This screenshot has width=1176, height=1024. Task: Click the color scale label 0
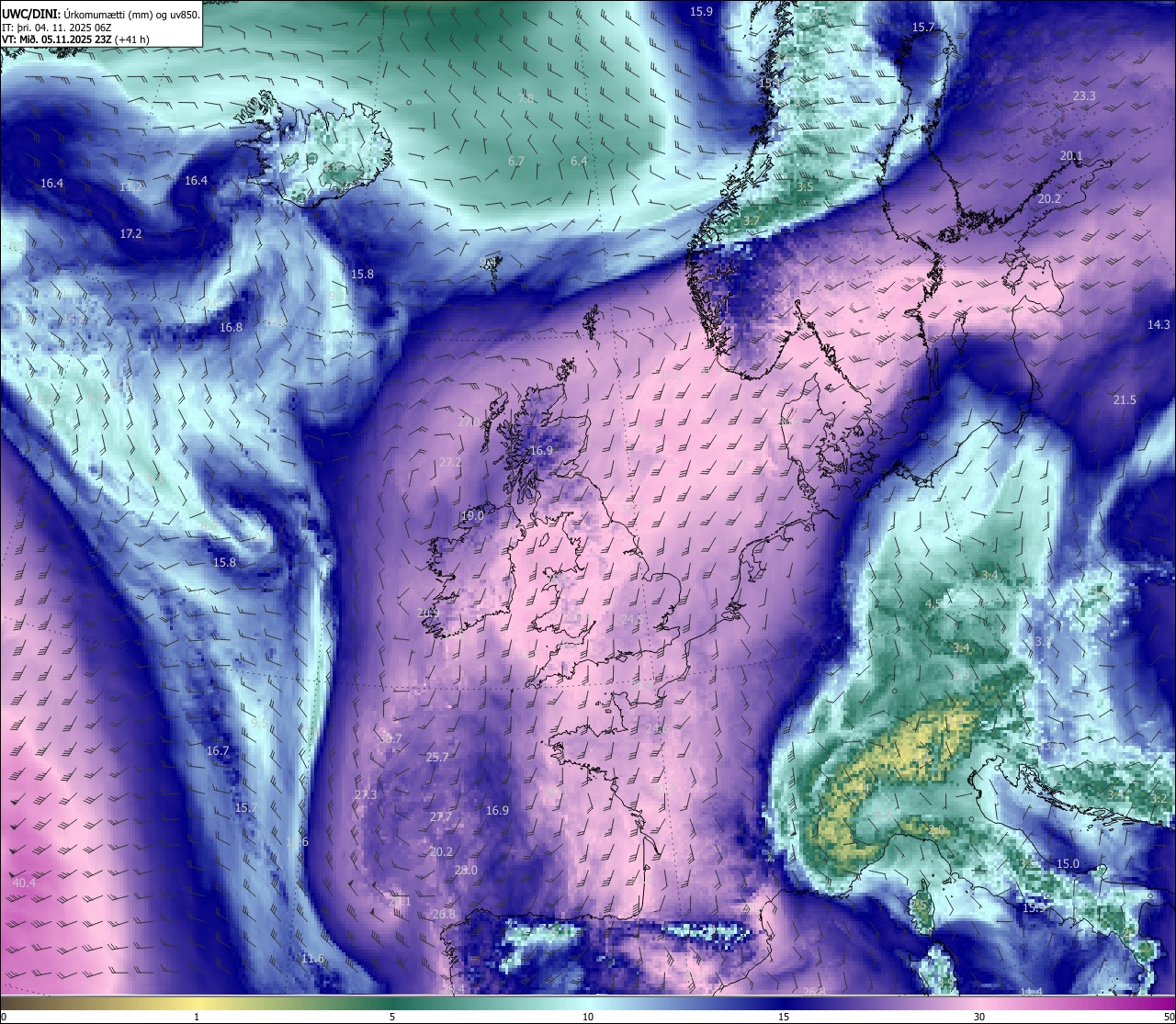click(3, 1017)
